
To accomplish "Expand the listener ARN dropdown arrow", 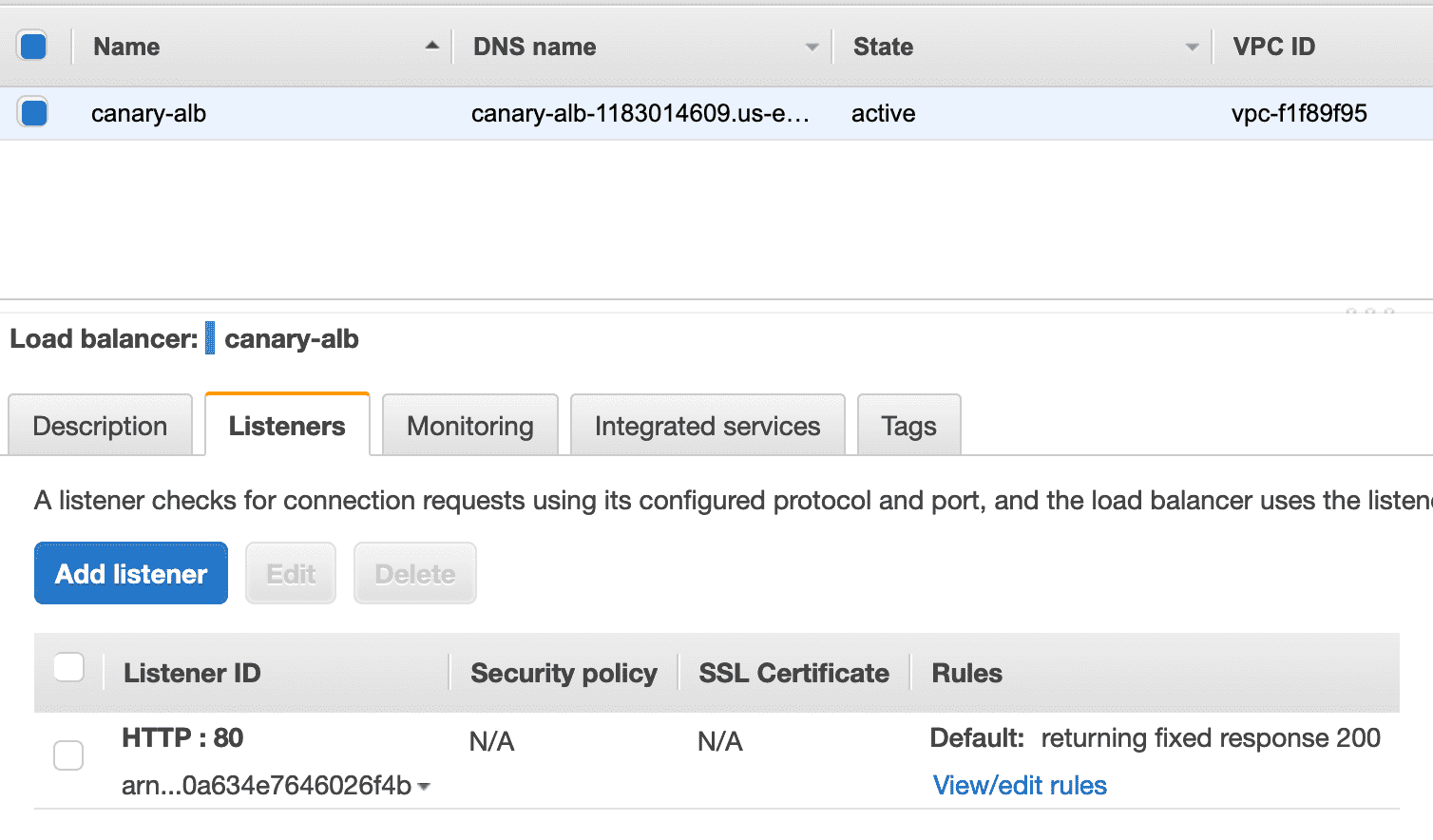I will (424, 787).
